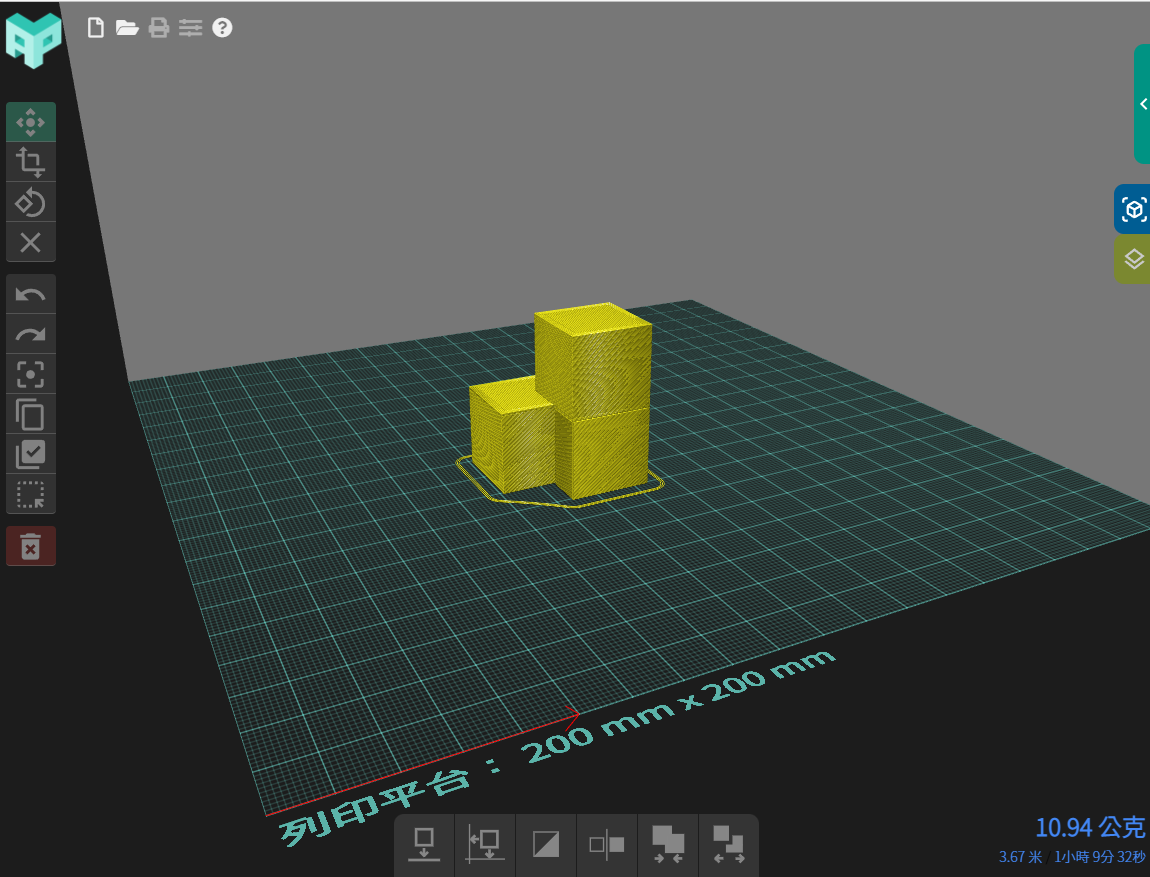Viewport: 1150px width, 877px height.
Task: Click the printer icon in the top toolbar
Action: click(158, 28)
